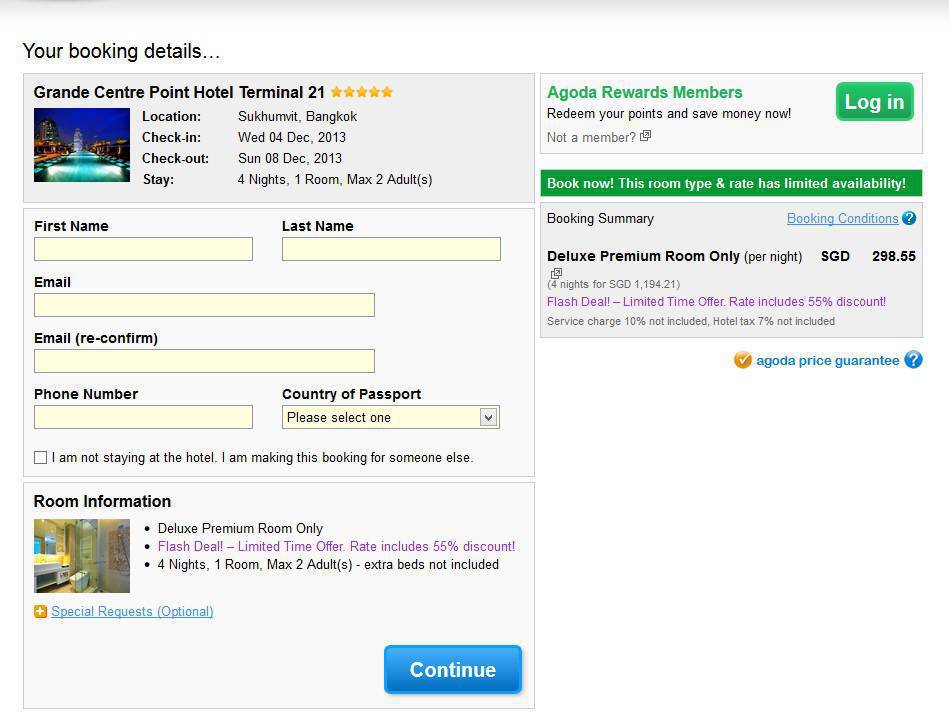Click the stay summary 4 Nights, 1 Room, Max 2 Adult(s)

coord(335,180)
